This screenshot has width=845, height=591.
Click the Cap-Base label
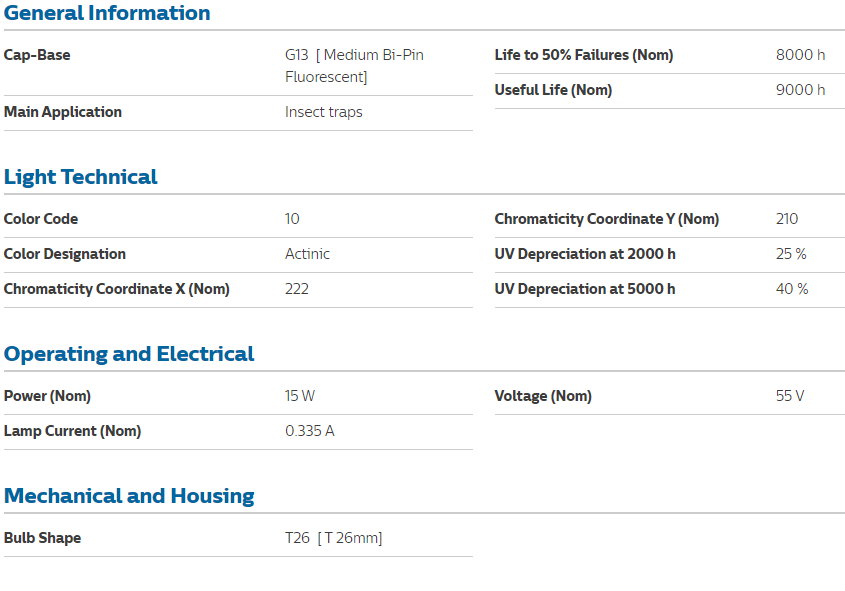click(x=37, y=55)
